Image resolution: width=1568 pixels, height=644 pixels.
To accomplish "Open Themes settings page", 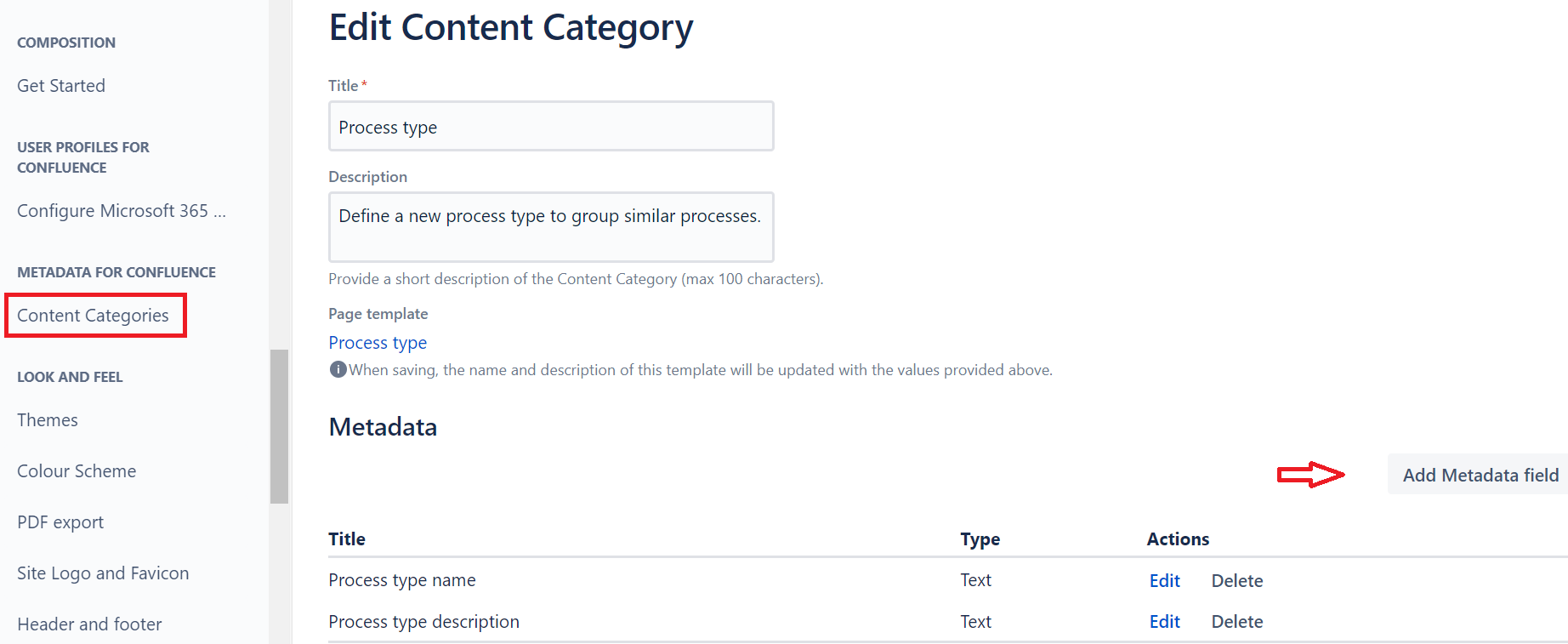I will [x=48, y=420].
